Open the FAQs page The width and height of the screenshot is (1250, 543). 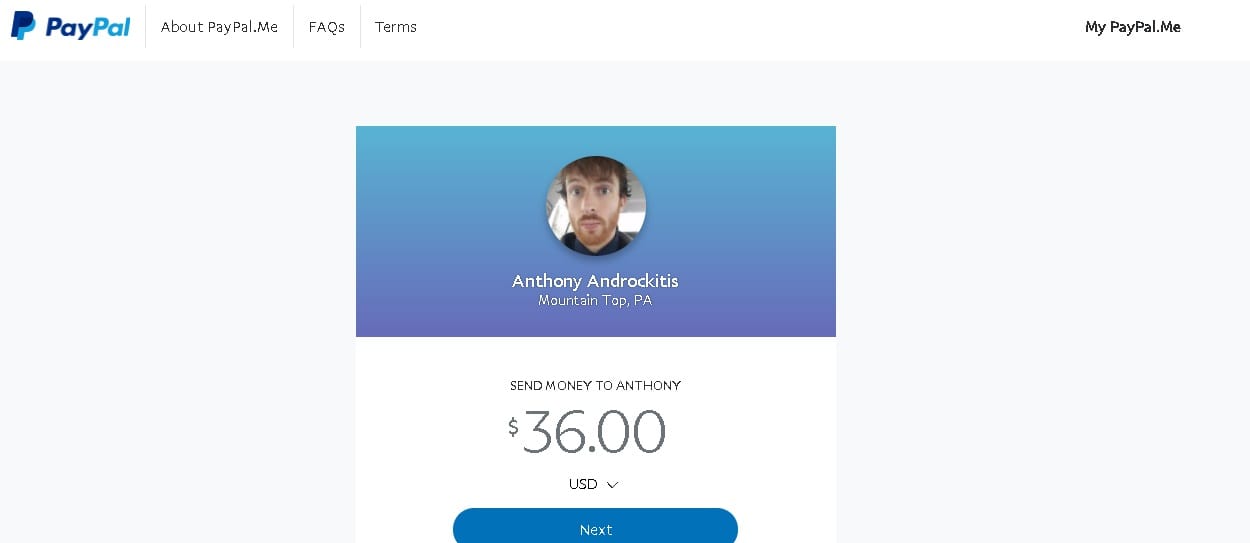coord(327,27)
